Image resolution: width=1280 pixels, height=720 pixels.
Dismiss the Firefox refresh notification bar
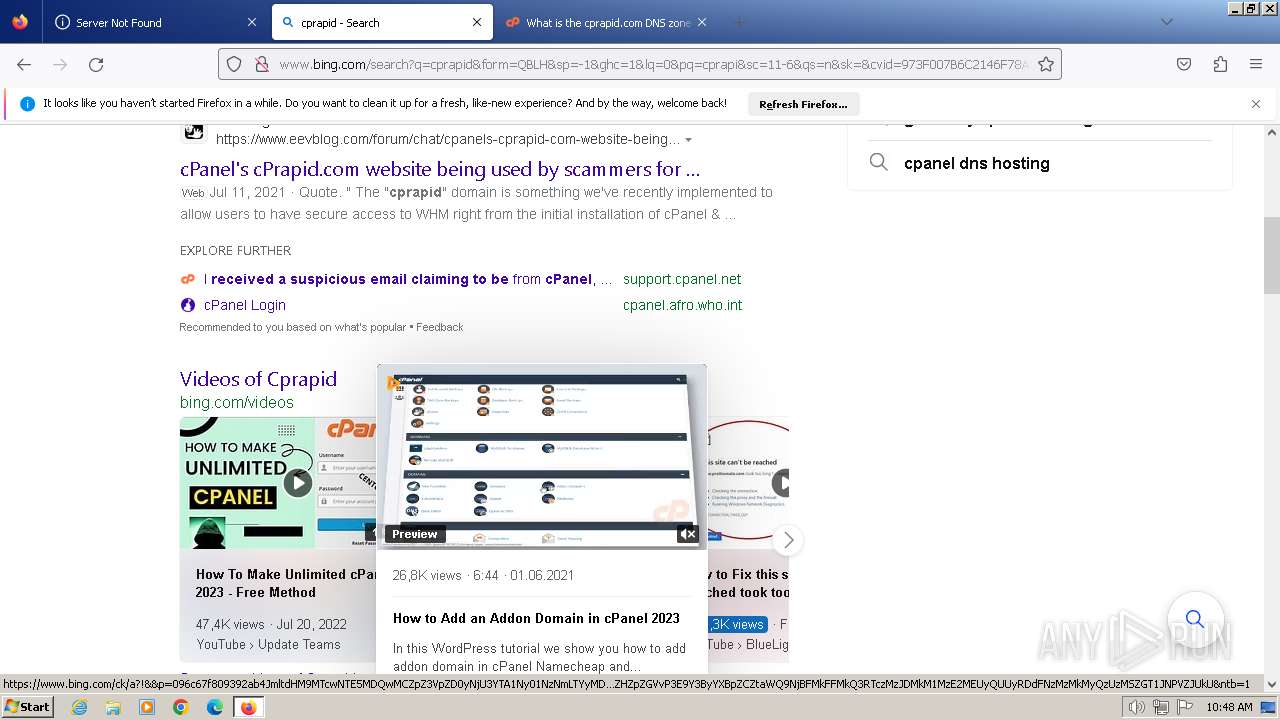(1256, 104)
